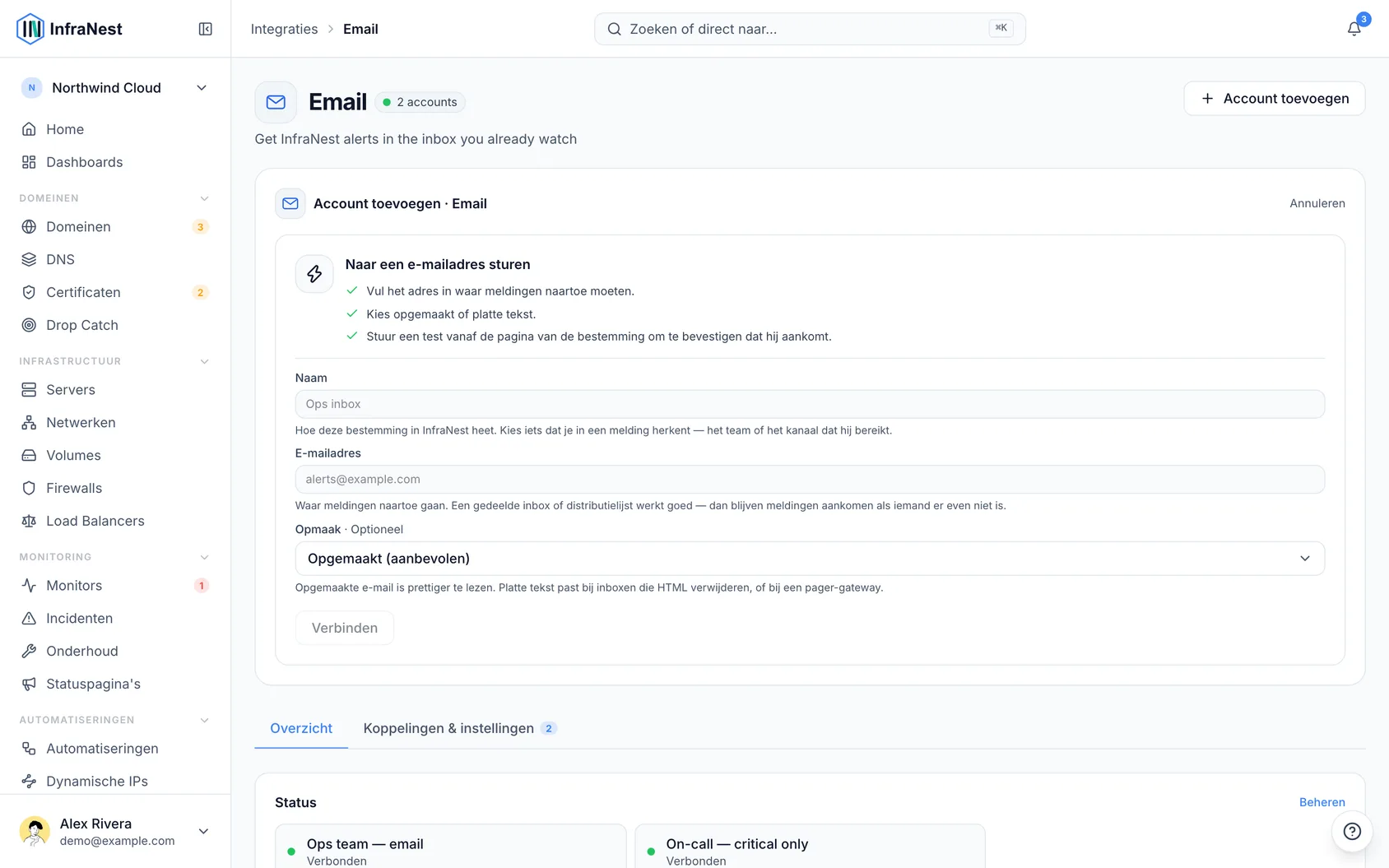Viewport: 1389px width, 868px height.
Task: Click the Monitors pulse icon
Action: pyautogui.click(x=29, y=585)
